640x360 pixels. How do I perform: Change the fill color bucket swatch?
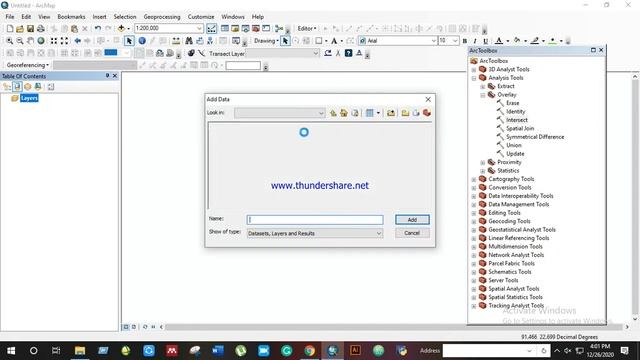coord(517,41)
